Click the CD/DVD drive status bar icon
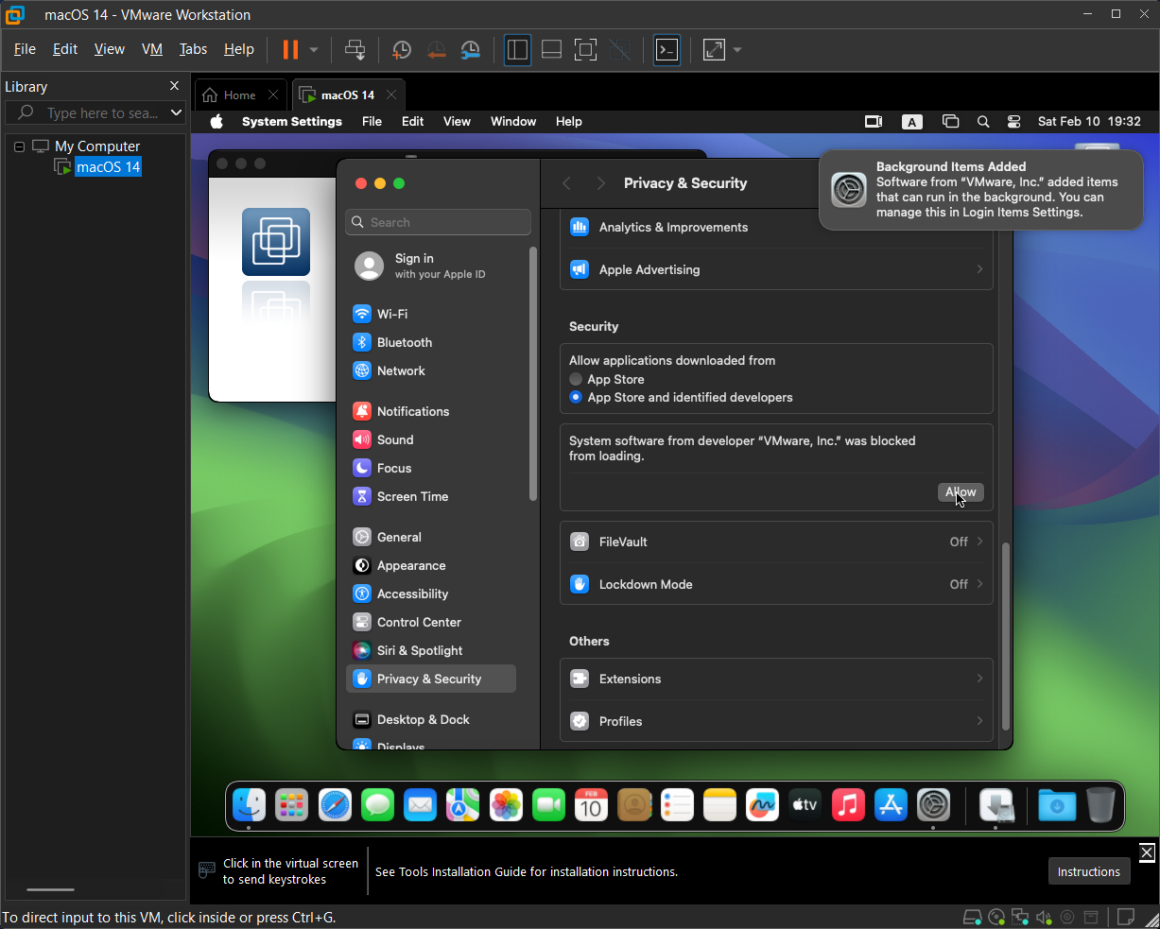Screen dimensions: 1160x929 997,917
